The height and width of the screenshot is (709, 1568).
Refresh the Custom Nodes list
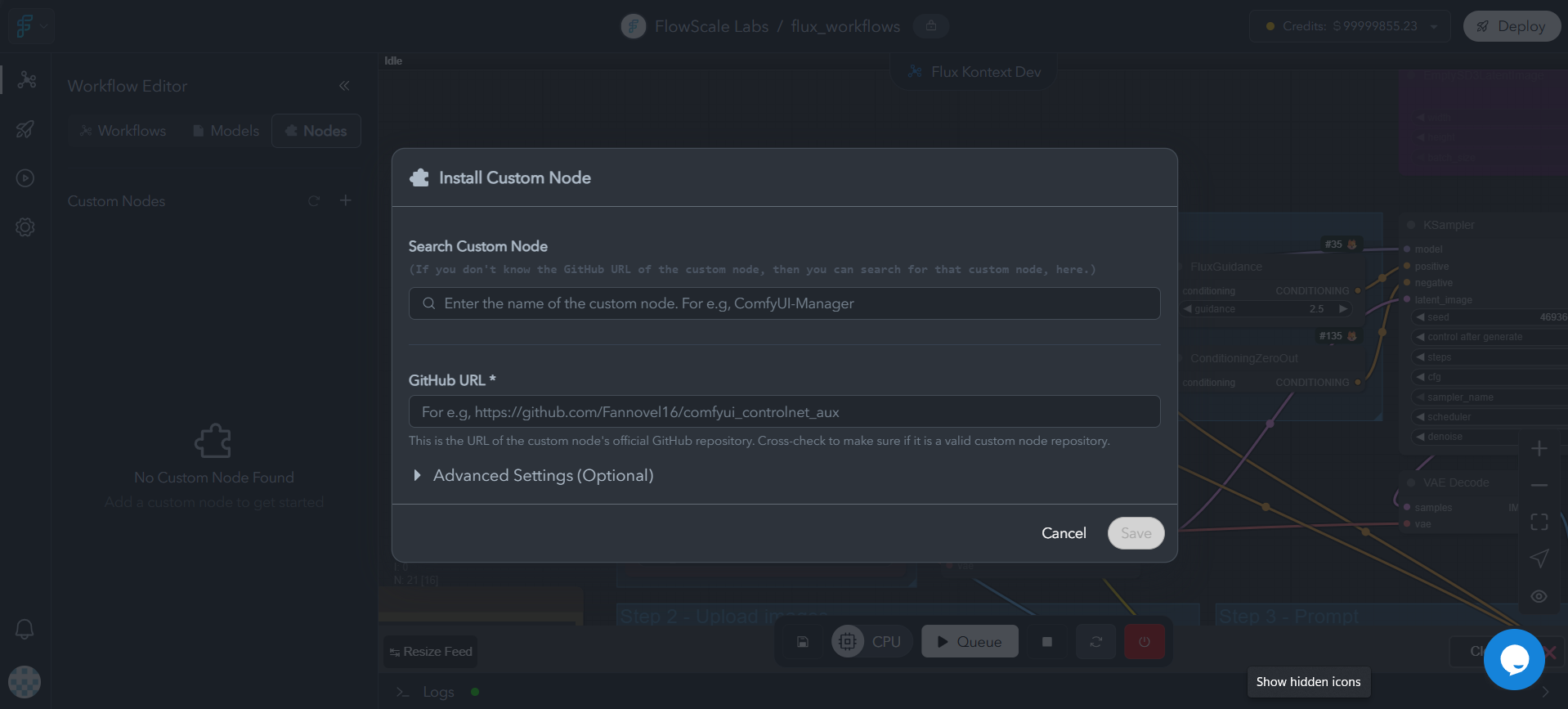pos(314,201)
